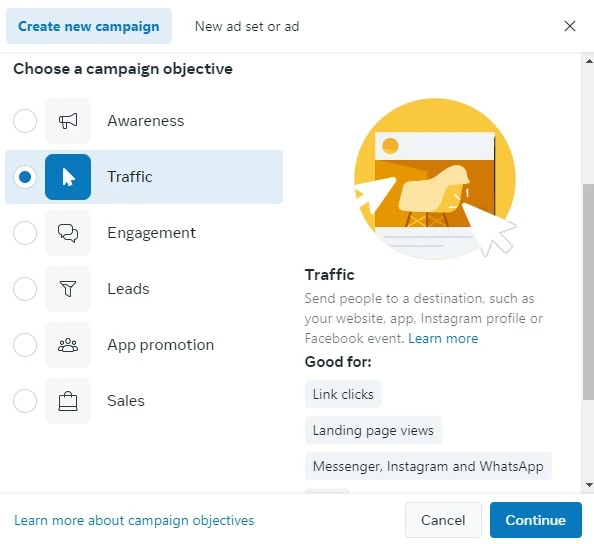Click the App promotion people icon
The image size is (594, 544).
coord(68,345)
